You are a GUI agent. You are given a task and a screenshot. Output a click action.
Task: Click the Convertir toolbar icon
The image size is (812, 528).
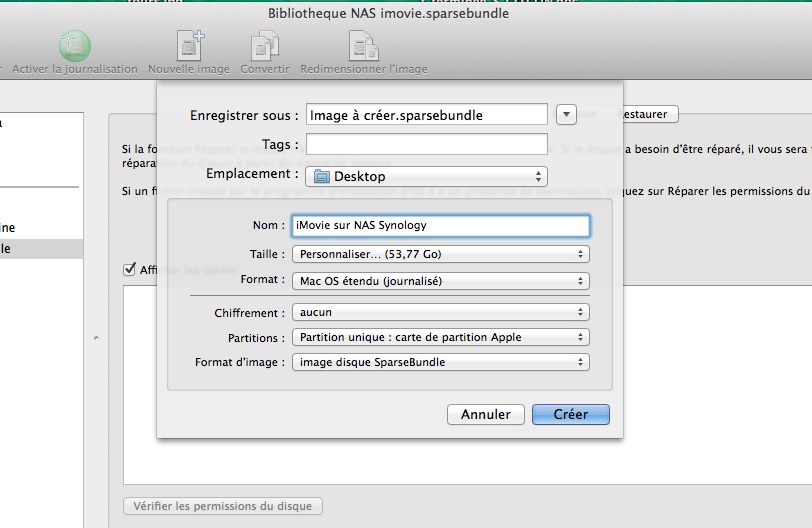click(x=265, y=46)
